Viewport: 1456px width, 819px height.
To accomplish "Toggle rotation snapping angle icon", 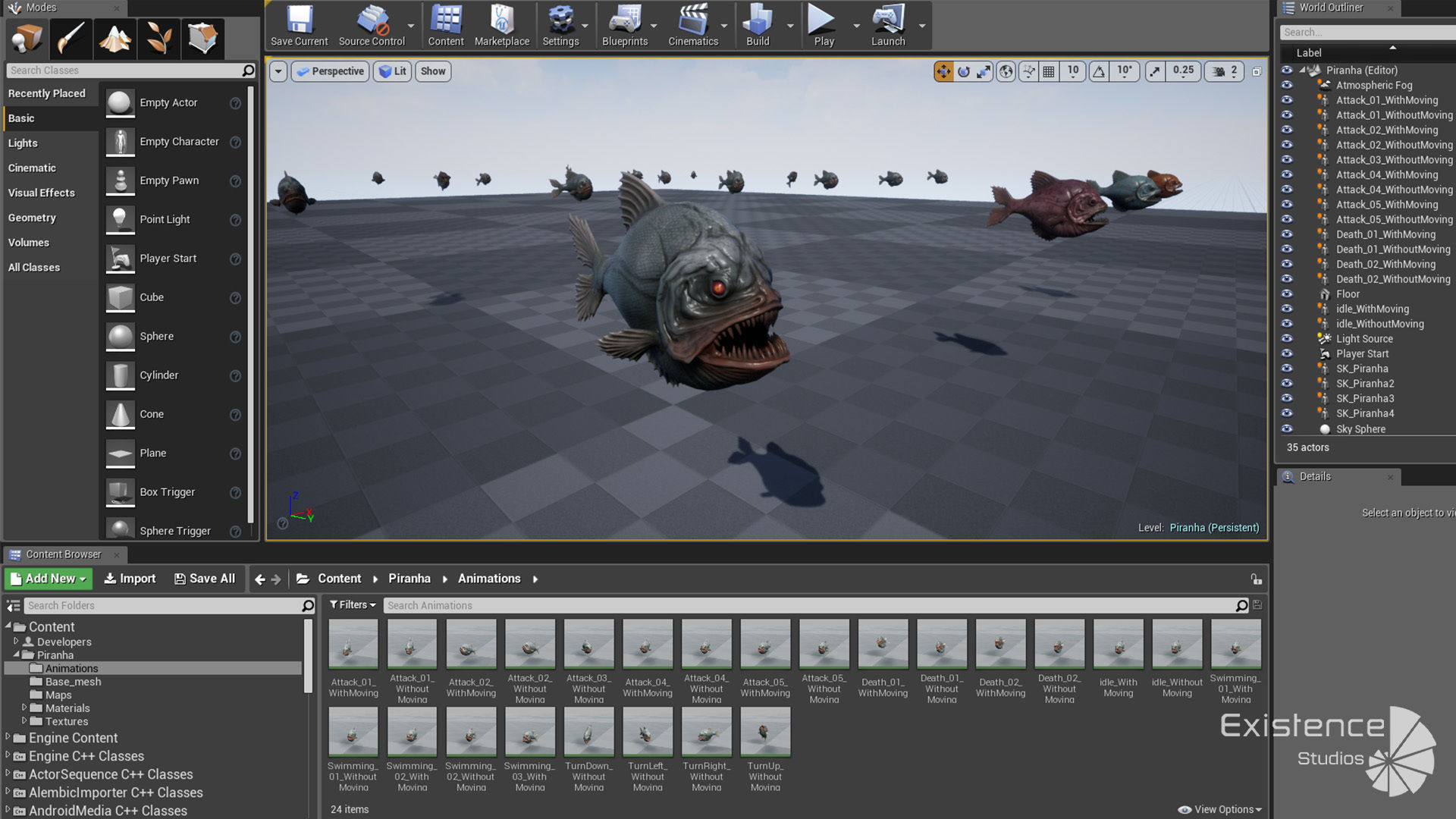I will click(1099, 71).
